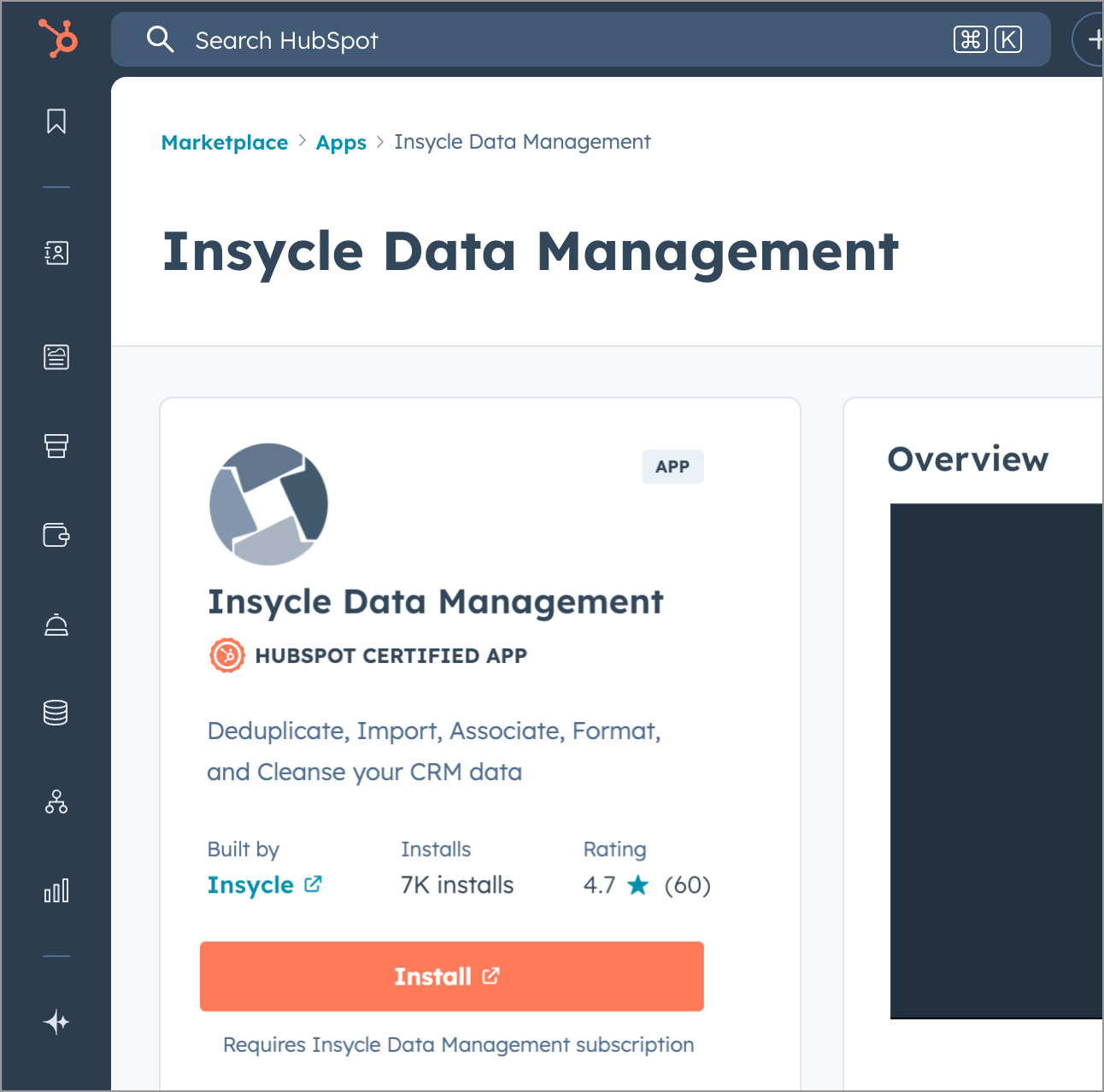1104x1092 pixels.
Task: Open Breeze AI with the sparkle icon
Action: (x=56, y=1022)
